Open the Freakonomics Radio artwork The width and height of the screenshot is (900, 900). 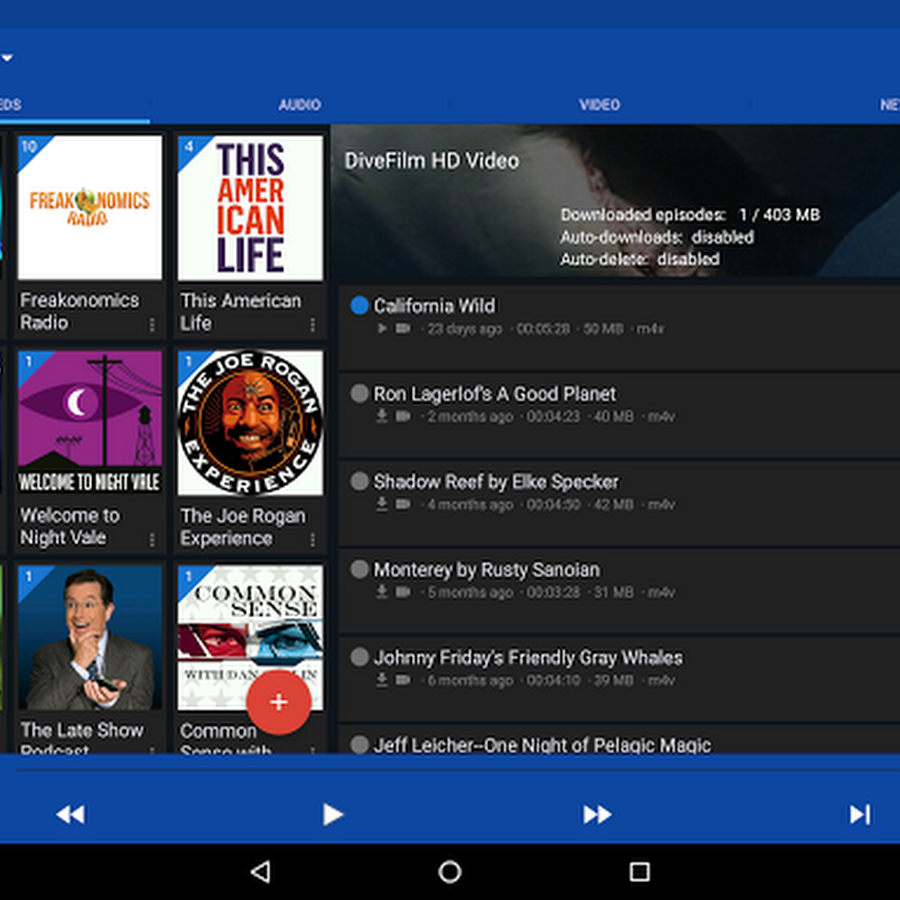point(90,208)
